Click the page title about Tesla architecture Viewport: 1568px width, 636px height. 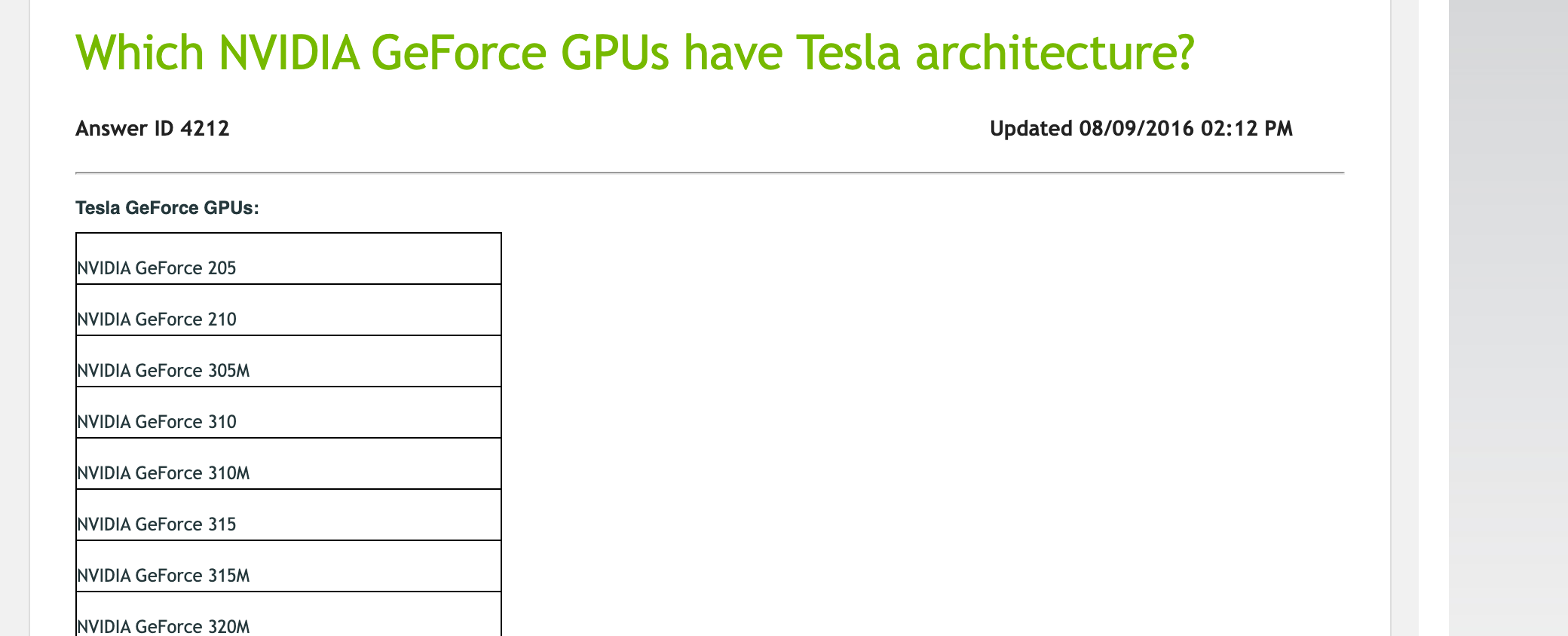(x=635, y=53)
